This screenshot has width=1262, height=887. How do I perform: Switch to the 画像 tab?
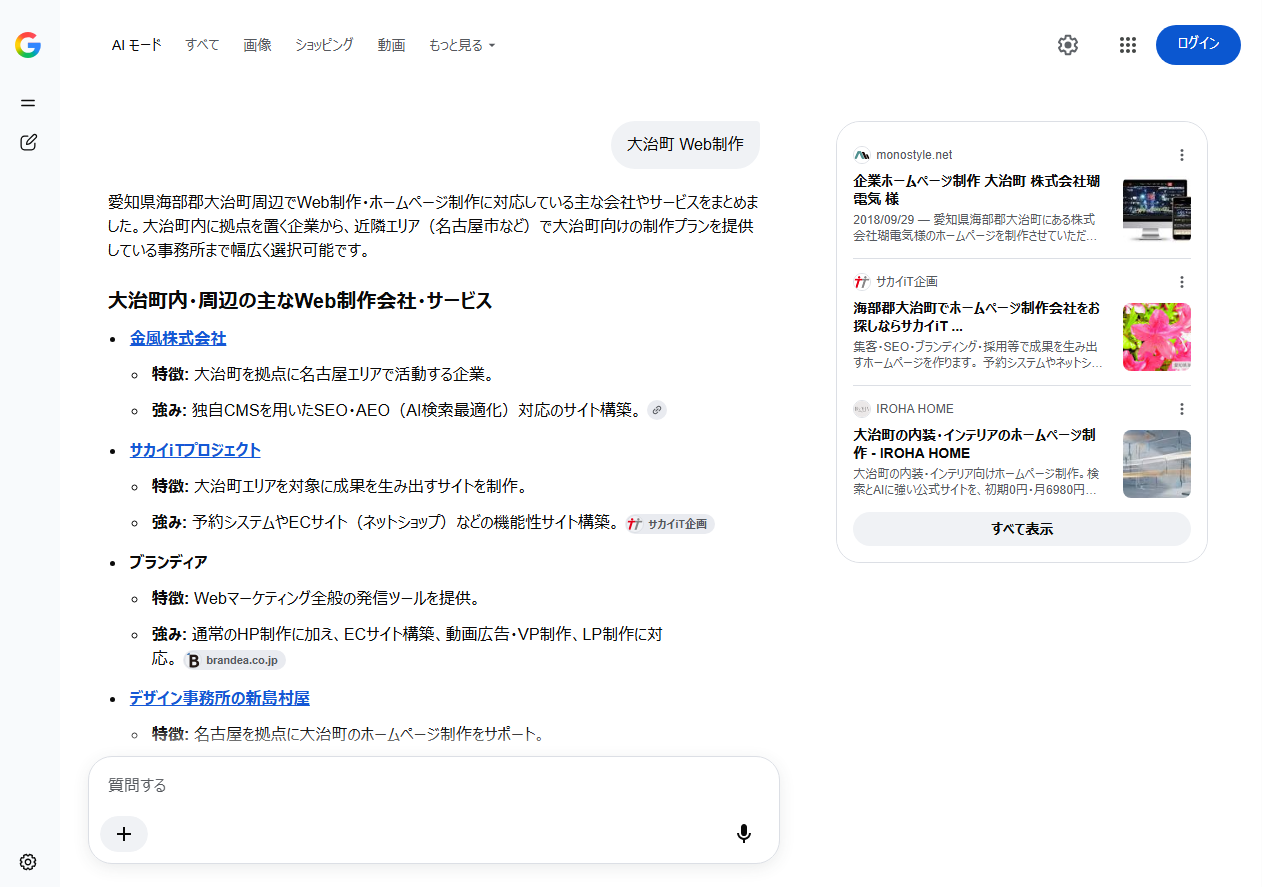tap(257, 45)
